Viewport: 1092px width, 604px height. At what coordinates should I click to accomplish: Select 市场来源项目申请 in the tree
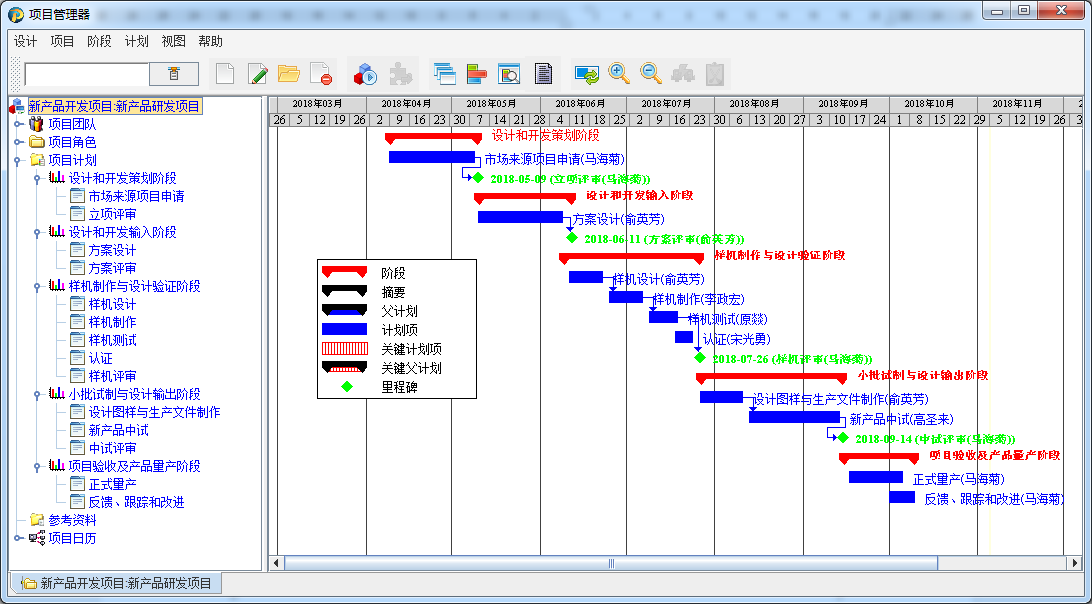pos(136,196)
